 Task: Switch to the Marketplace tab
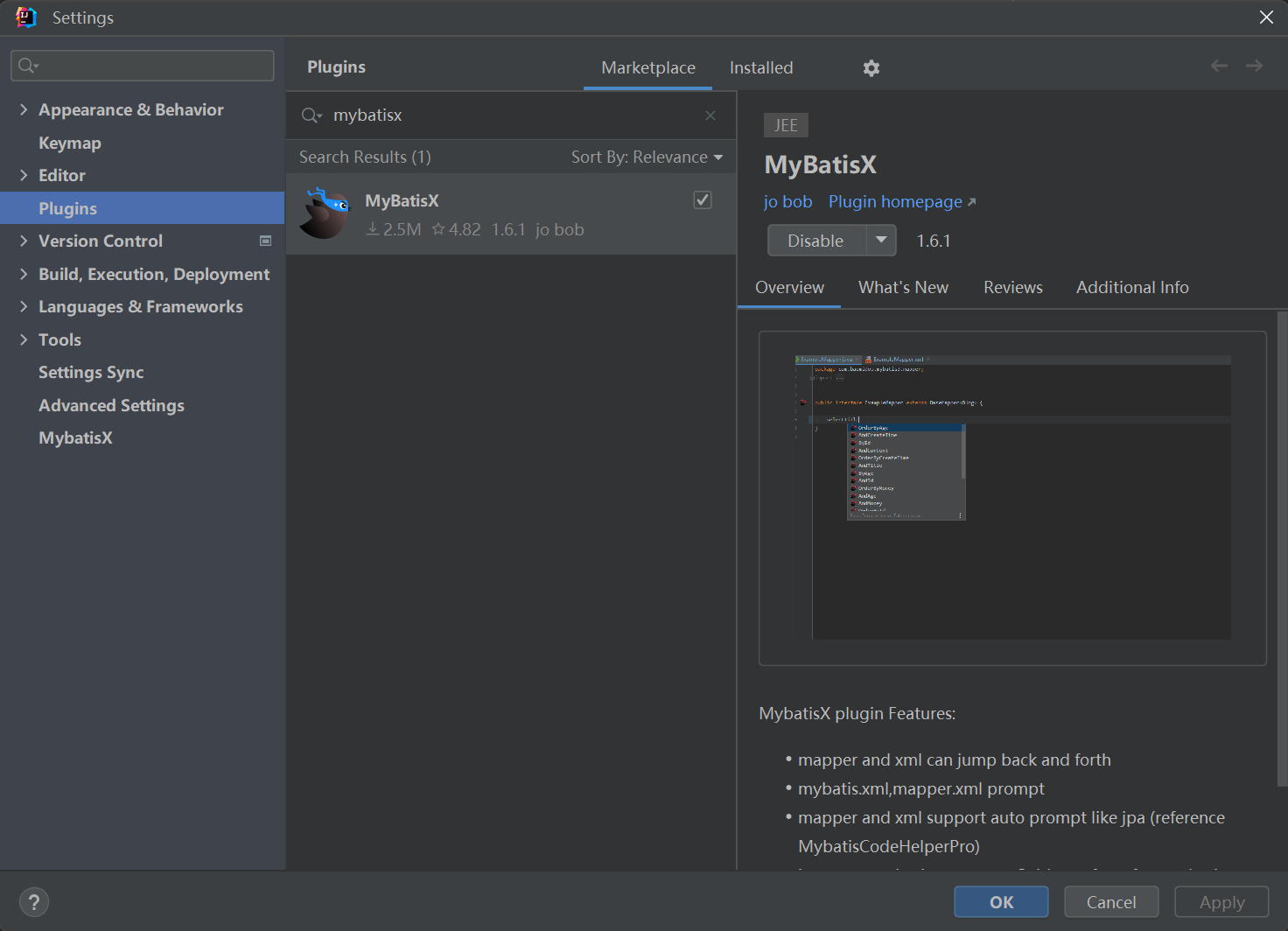648,67
